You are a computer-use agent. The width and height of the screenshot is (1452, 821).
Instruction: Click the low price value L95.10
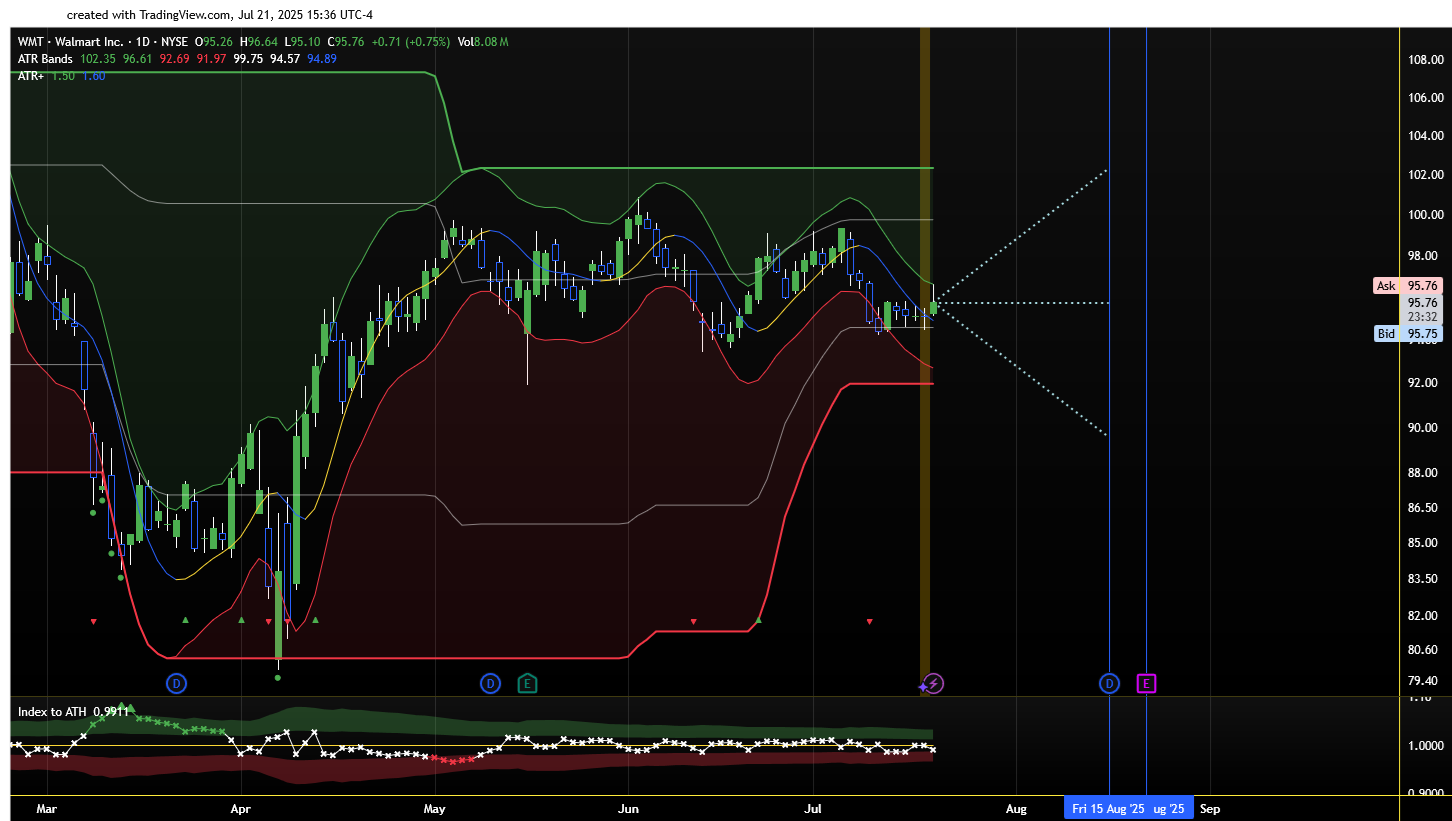tap(302, 42)
